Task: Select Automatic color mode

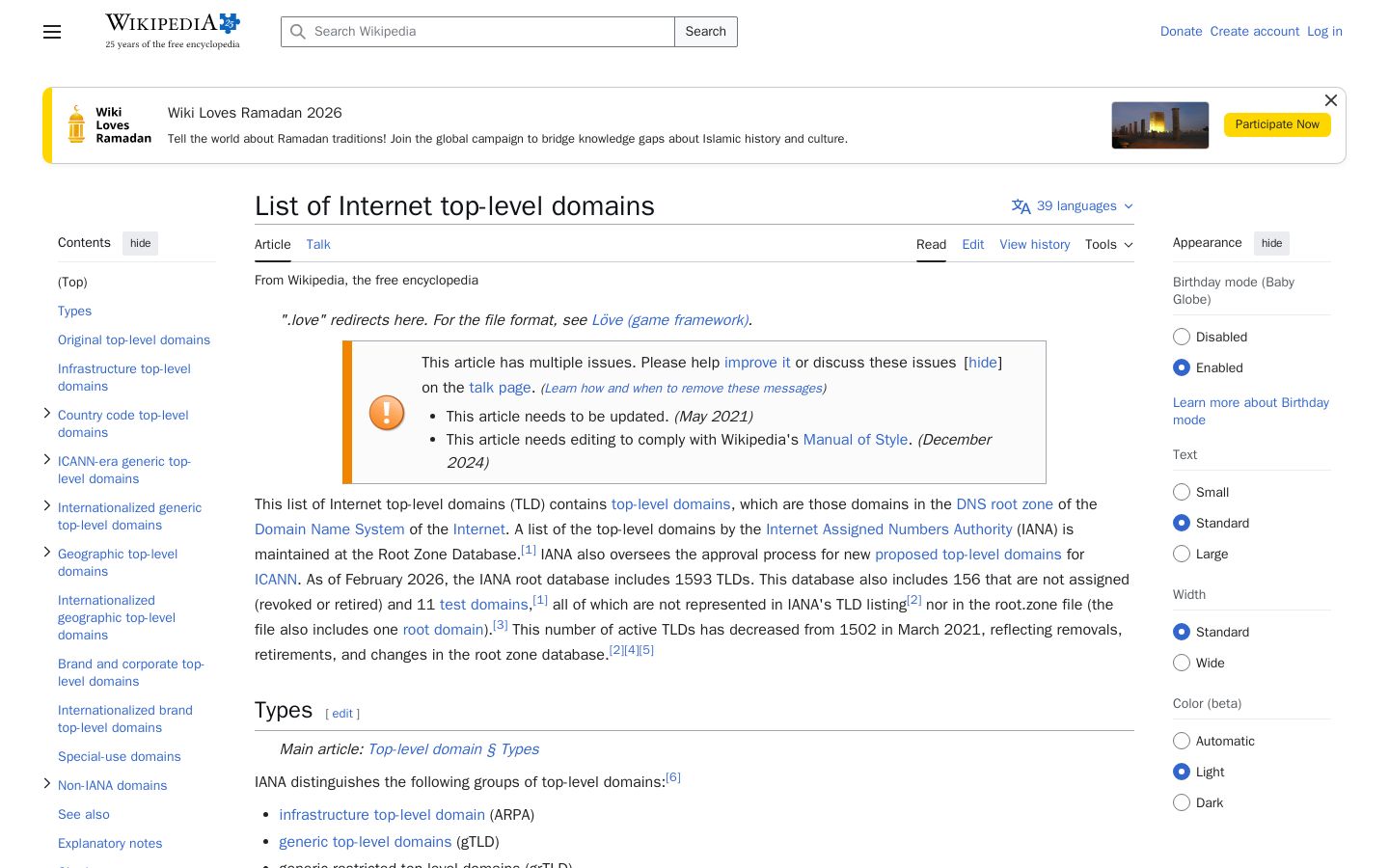Action: [x=1182, y=741]
